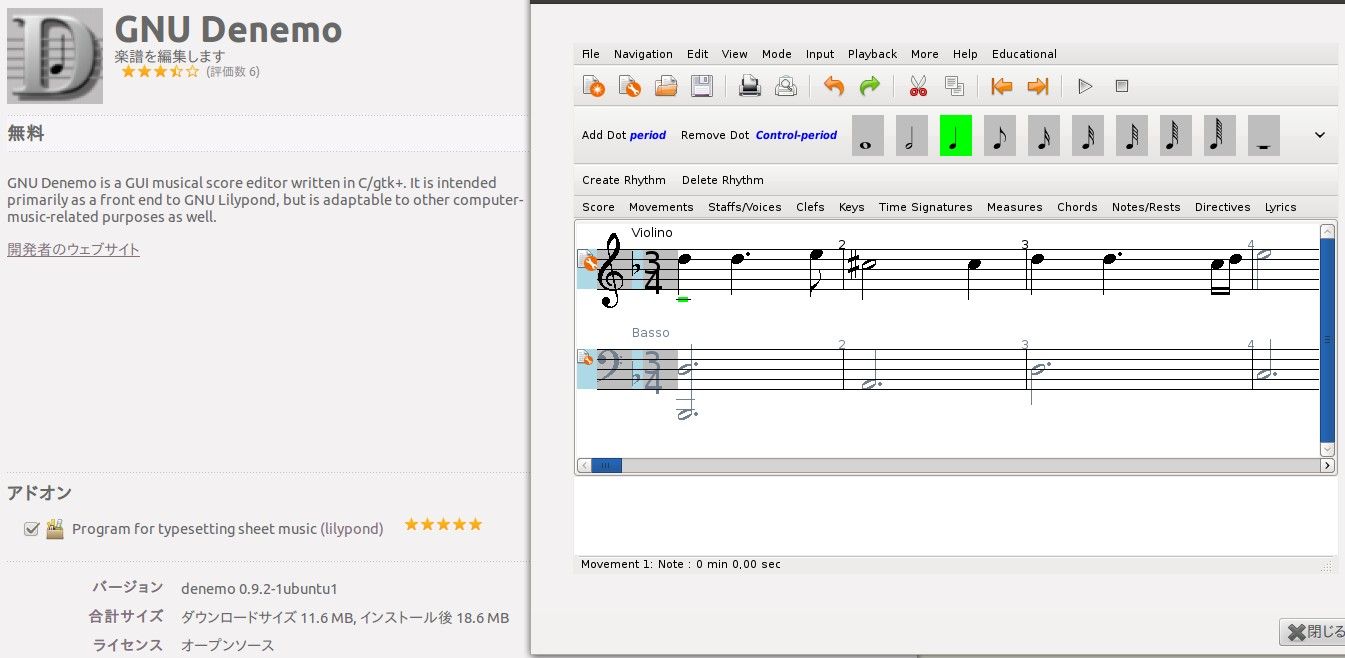Click Create Rhythm
The height and width of the screenshot is (658, 1345).
pyautogui.click(x=624, y=180)
